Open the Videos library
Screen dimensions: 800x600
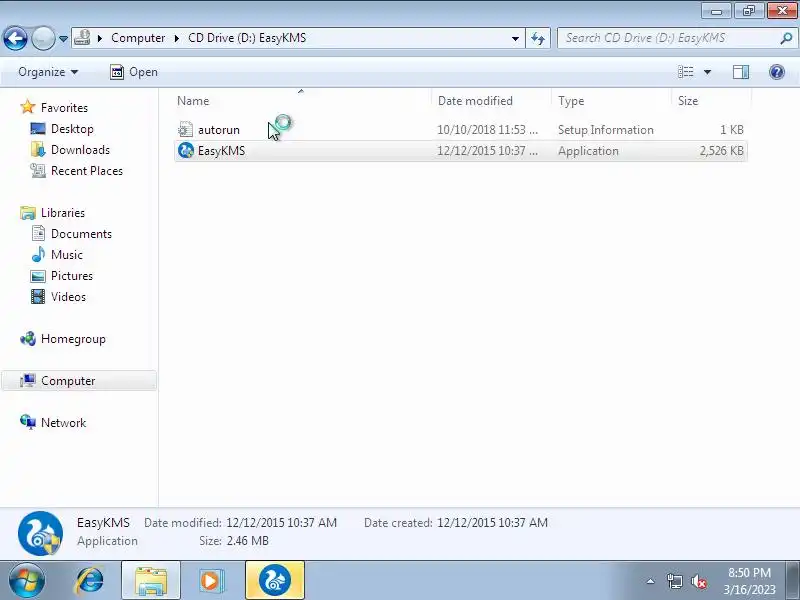point(68,297)
